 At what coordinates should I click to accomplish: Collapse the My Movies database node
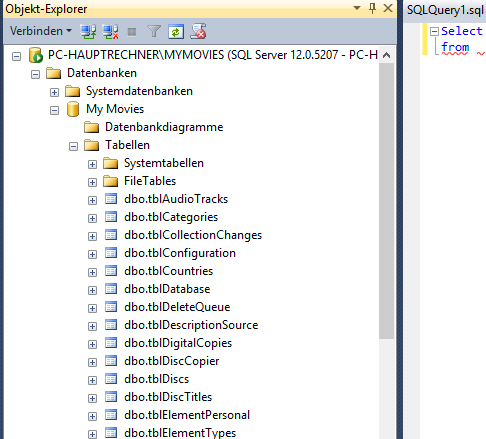pos(54,110)
